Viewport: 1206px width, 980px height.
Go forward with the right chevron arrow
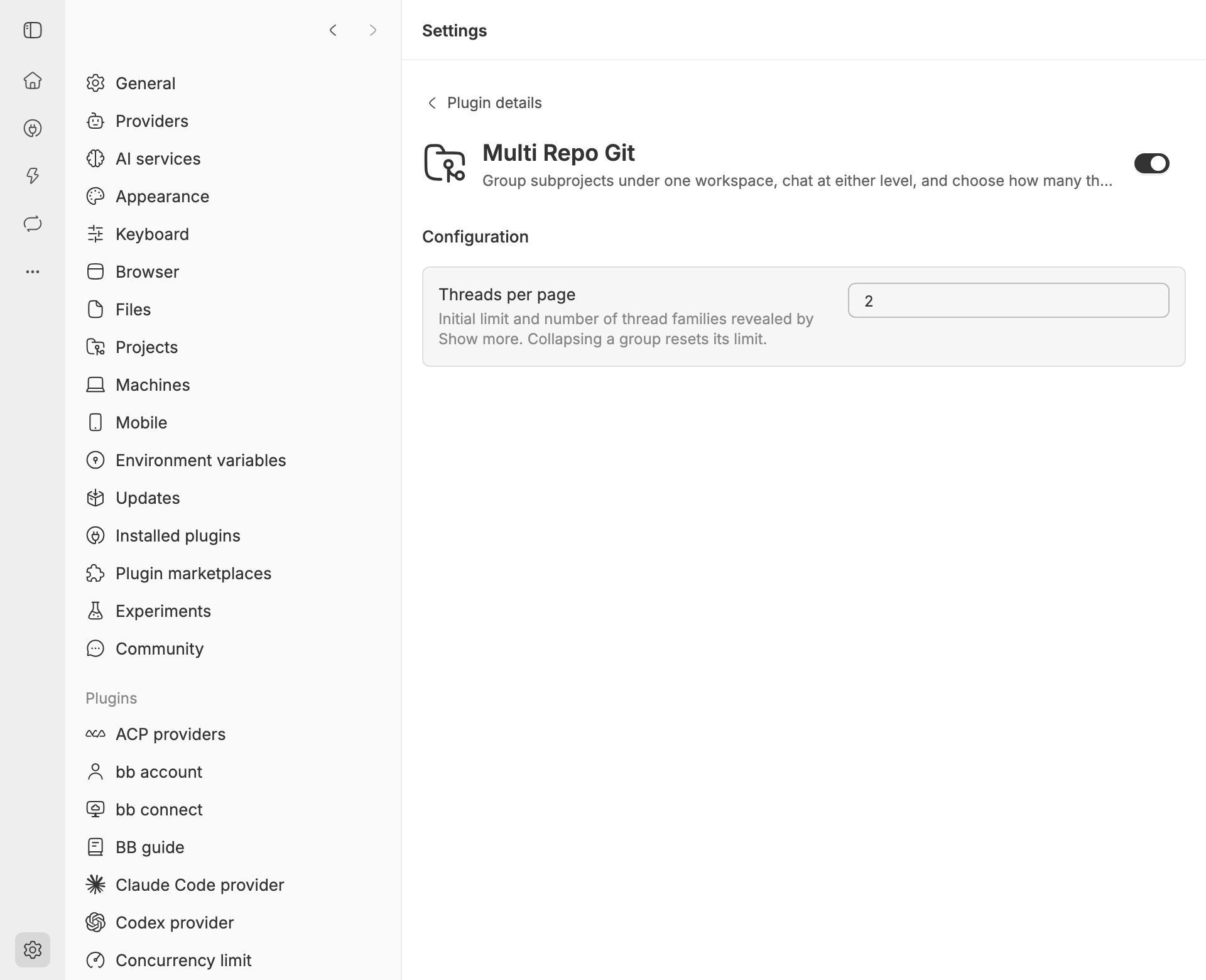click(373, 30)
